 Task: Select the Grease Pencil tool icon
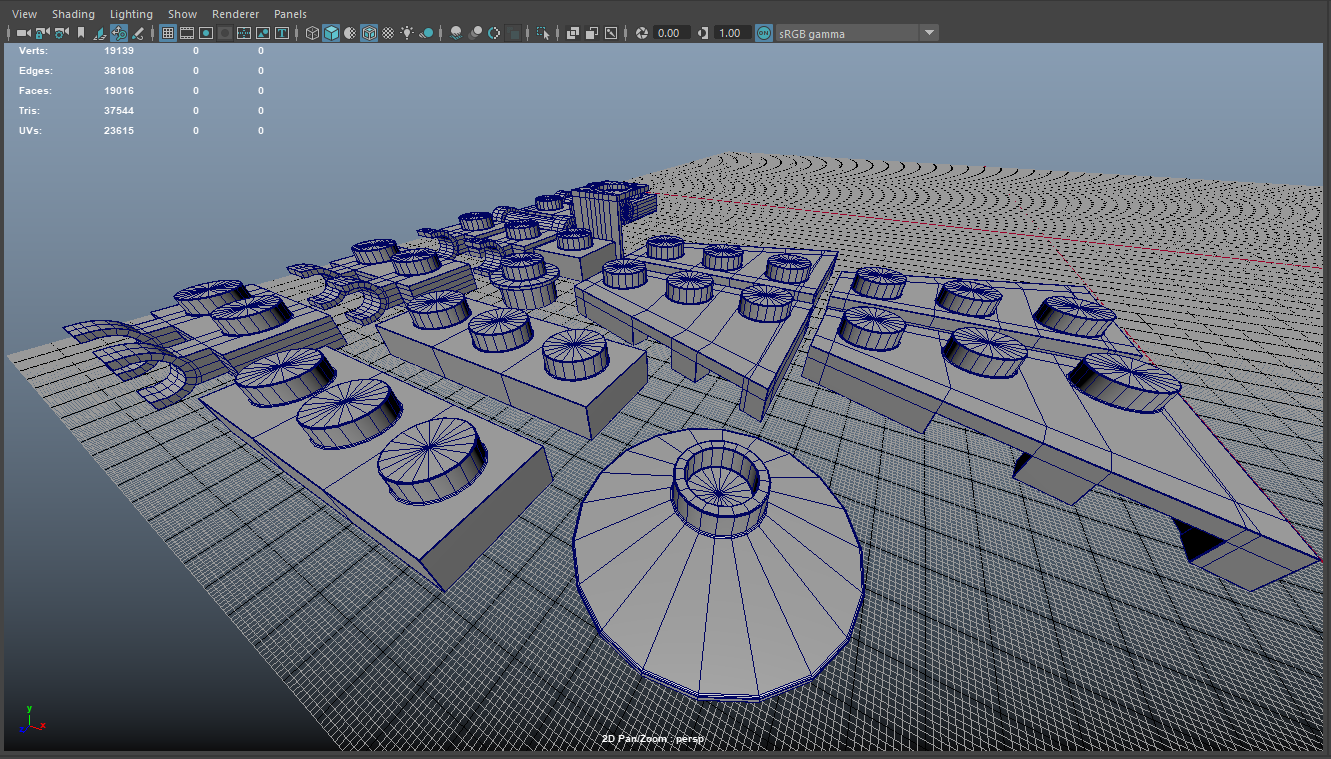138,33
